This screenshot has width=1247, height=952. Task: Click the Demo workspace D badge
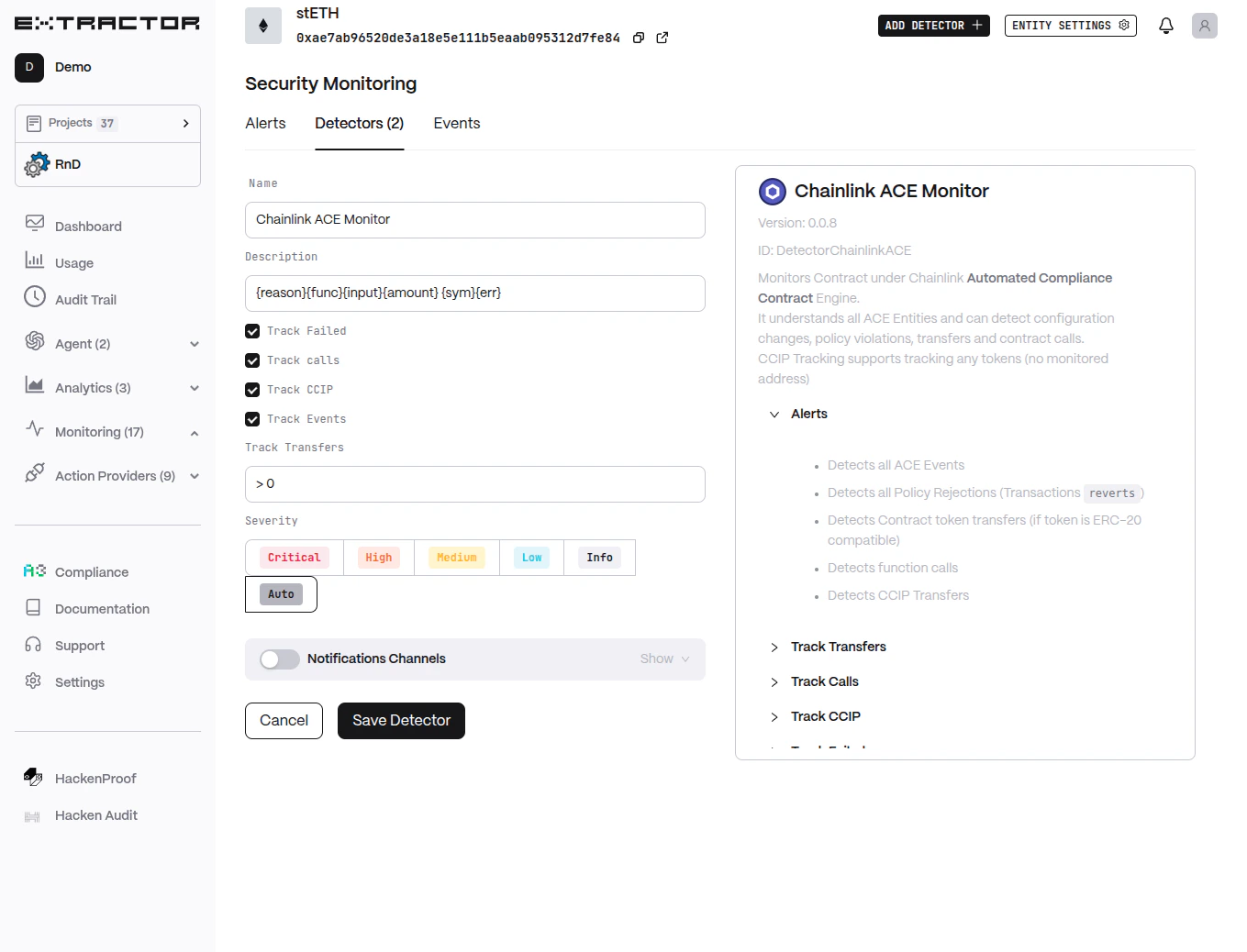tap(29, 67)
